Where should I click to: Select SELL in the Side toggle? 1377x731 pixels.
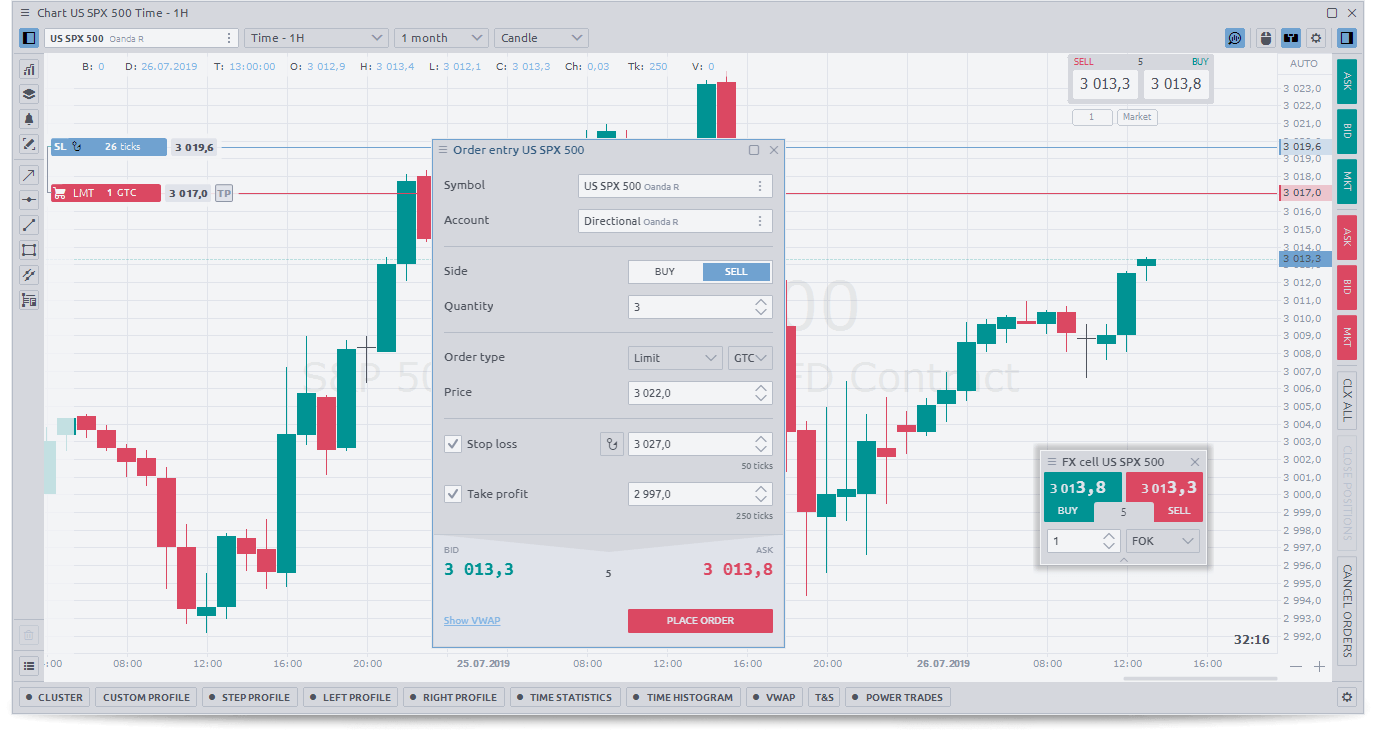click(736, 272)
